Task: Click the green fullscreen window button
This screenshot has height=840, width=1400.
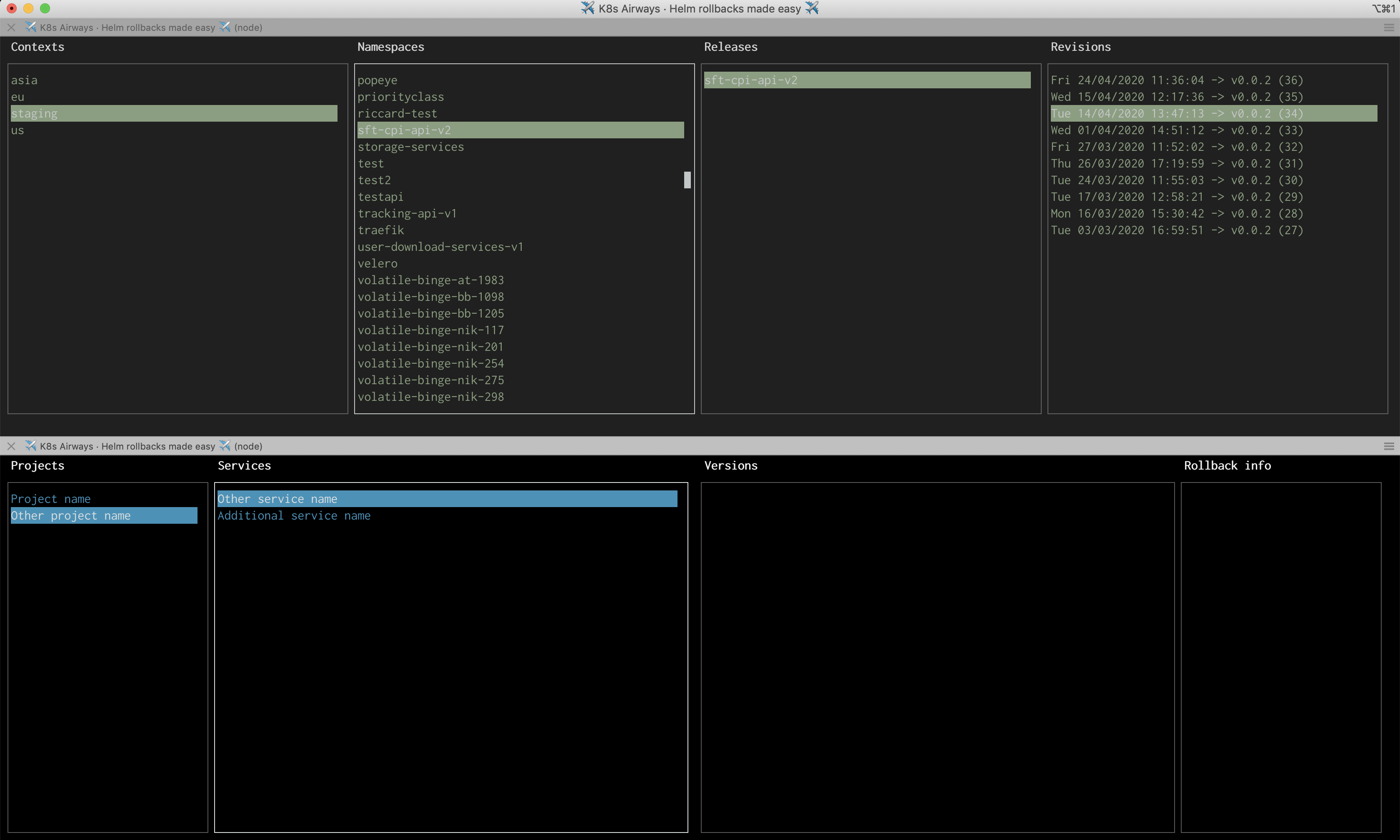Action: pos(45,8)
